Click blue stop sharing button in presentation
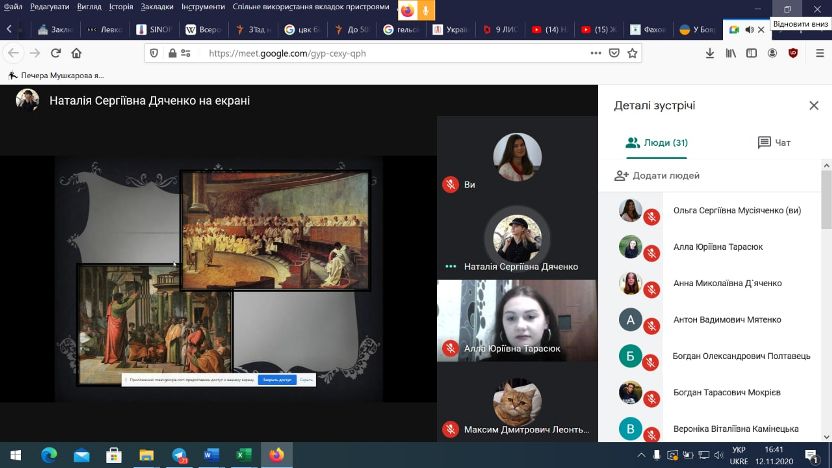Image resolution: width=832 pixels, height=468 pixels. (277, 380)
